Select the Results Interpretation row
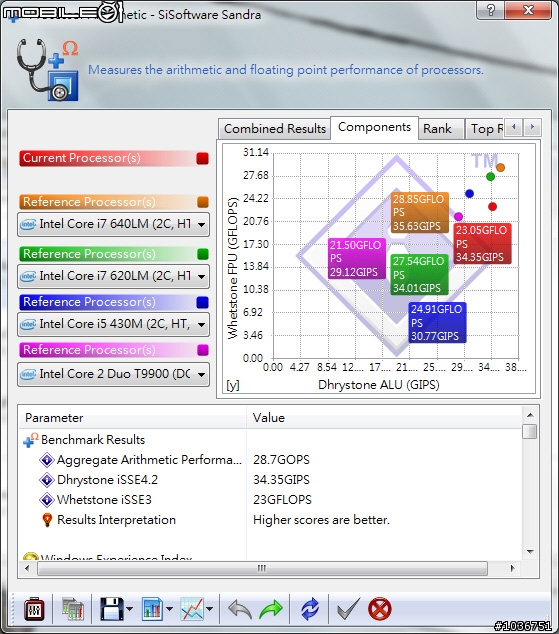The width and height of the screenshot is (559, 634). pyautogui.click(x=271, y=520)
